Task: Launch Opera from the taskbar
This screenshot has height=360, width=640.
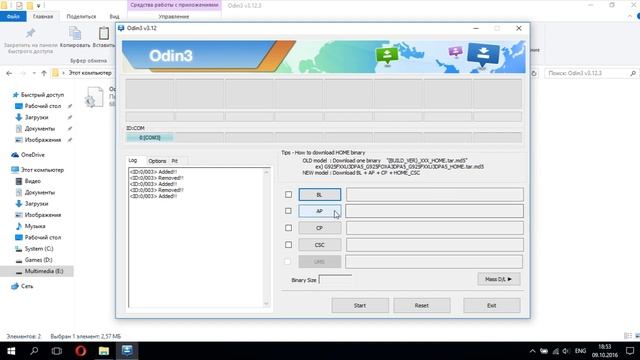Action: click(80, 351)
